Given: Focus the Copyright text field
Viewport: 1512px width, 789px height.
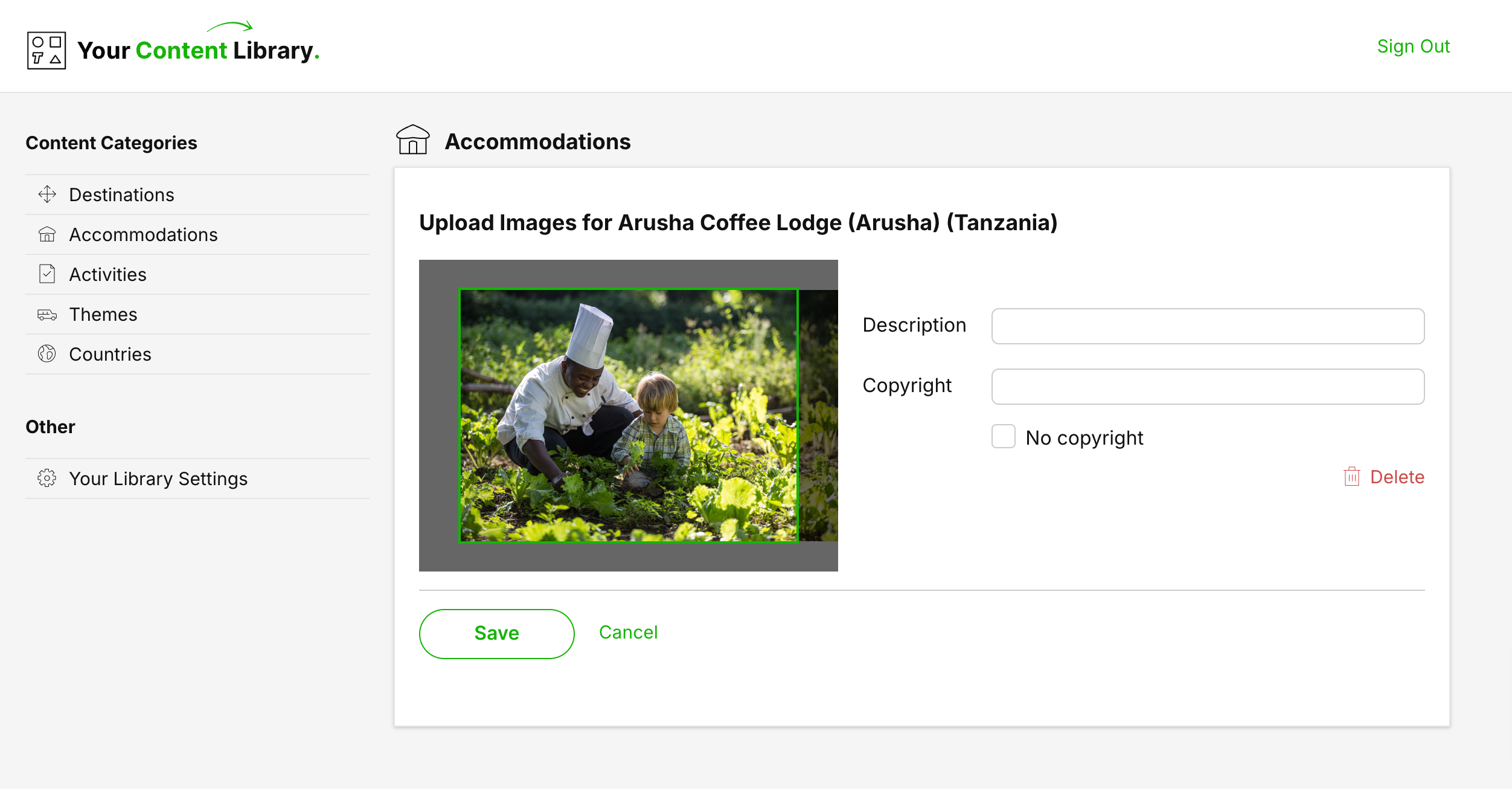Looking at the screenshot, I should click(1208, 387).
